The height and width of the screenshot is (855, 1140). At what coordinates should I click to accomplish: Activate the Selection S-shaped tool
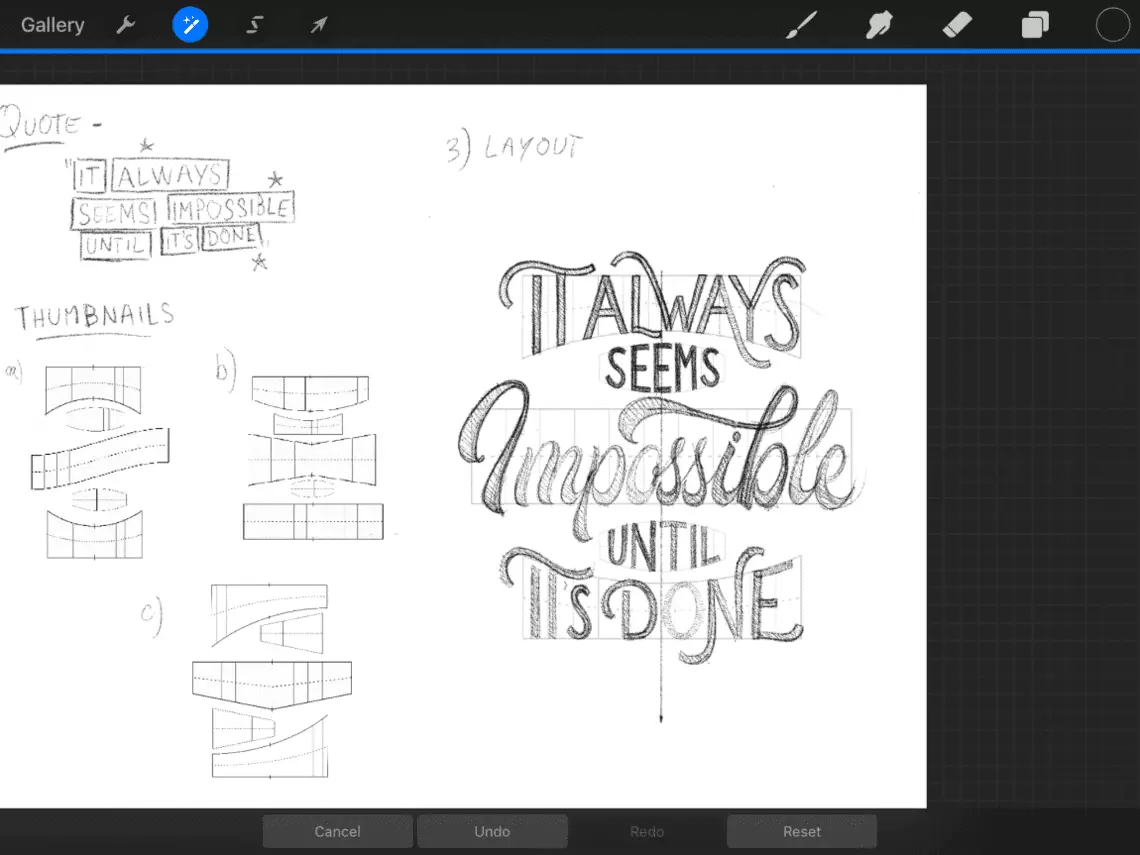coord(254,25)
